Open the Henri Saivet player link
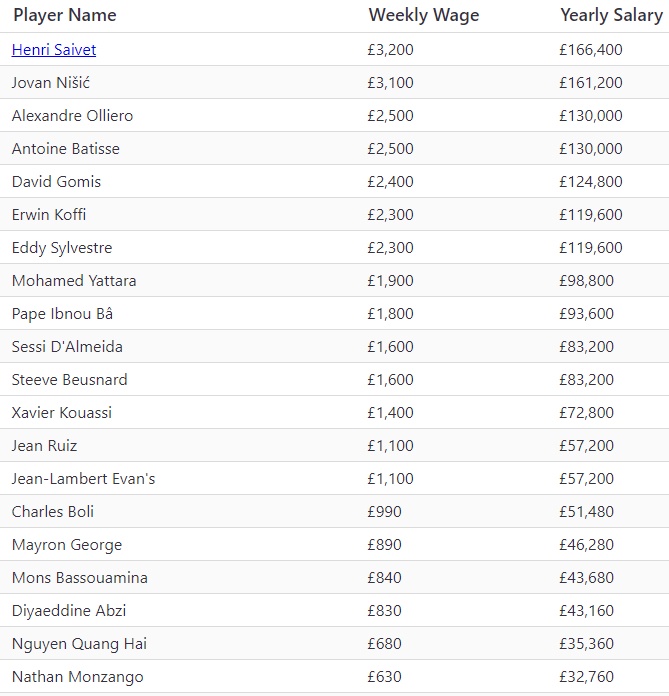The image size is (669, 696). point(54,49)
